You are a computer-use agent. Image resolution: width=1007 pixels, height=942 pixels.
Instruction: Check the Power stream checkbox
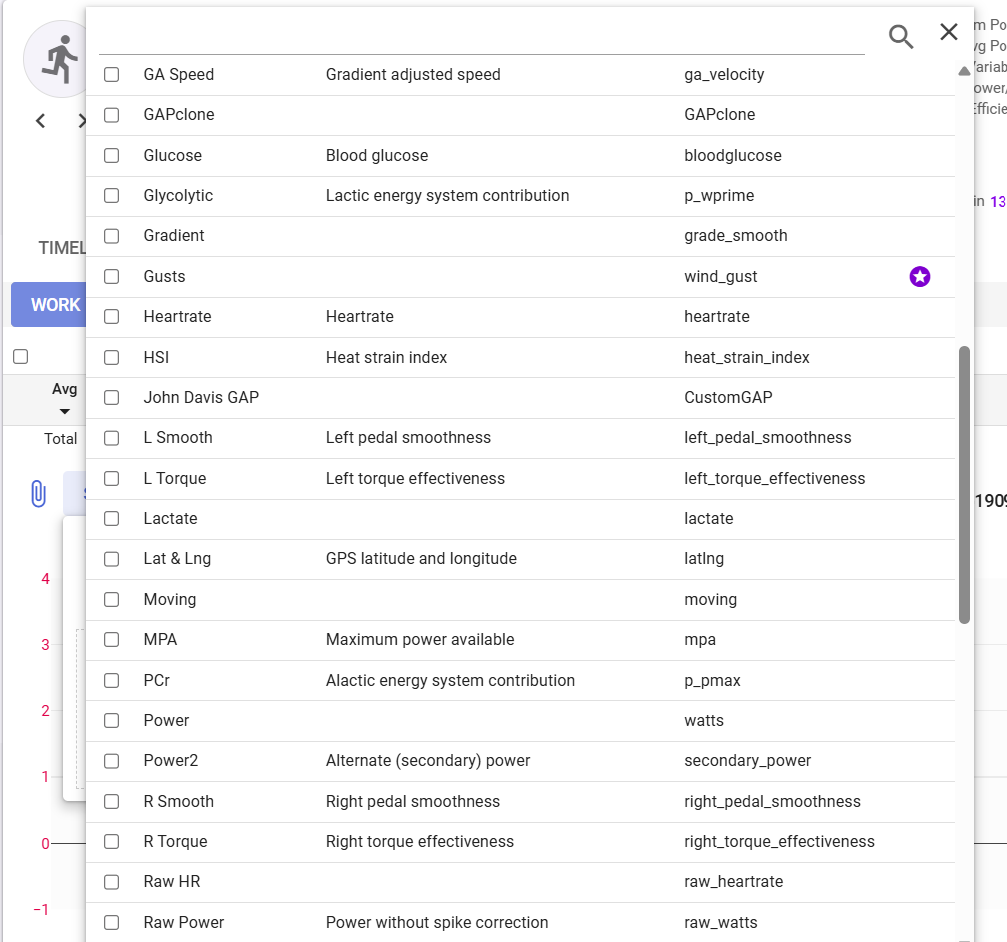112,720
